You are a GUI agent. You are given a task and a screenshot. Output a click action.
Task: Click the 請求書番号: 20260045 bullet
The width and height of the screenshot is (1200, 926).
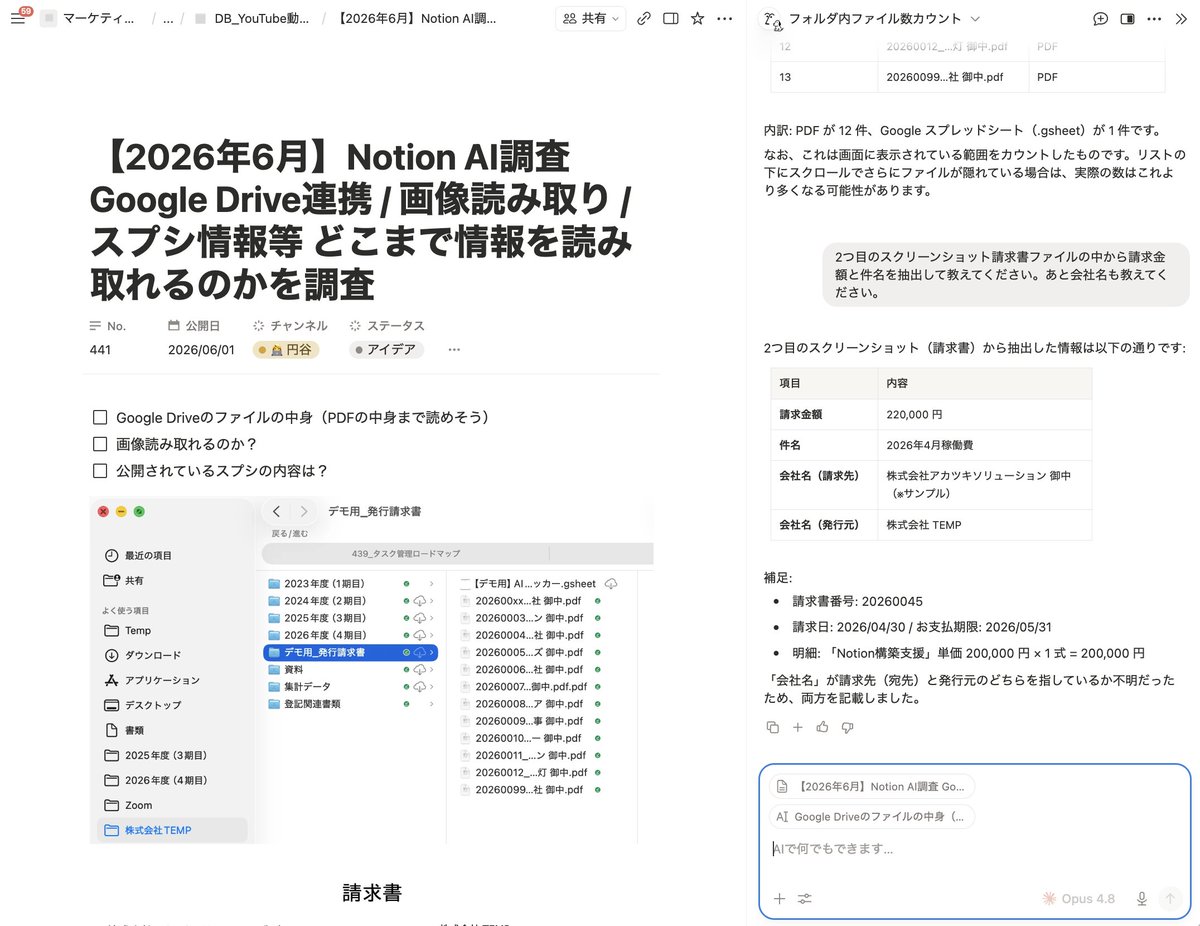click(x=857, y=602)
